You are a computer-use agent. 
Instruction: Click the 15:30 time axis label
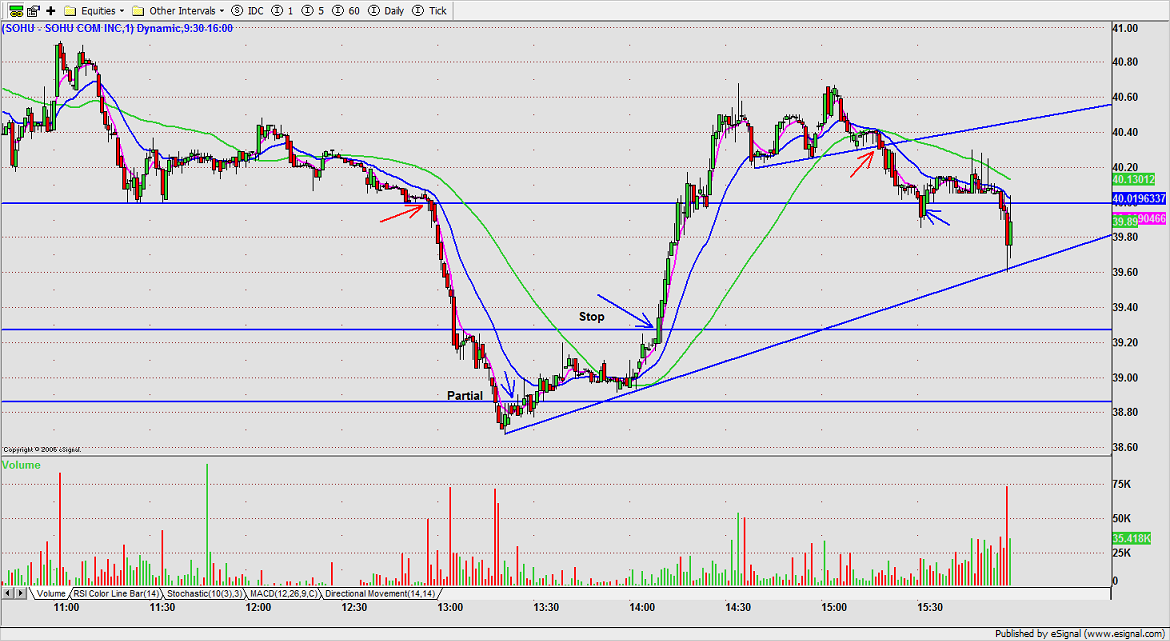click(x=929, y=607)
